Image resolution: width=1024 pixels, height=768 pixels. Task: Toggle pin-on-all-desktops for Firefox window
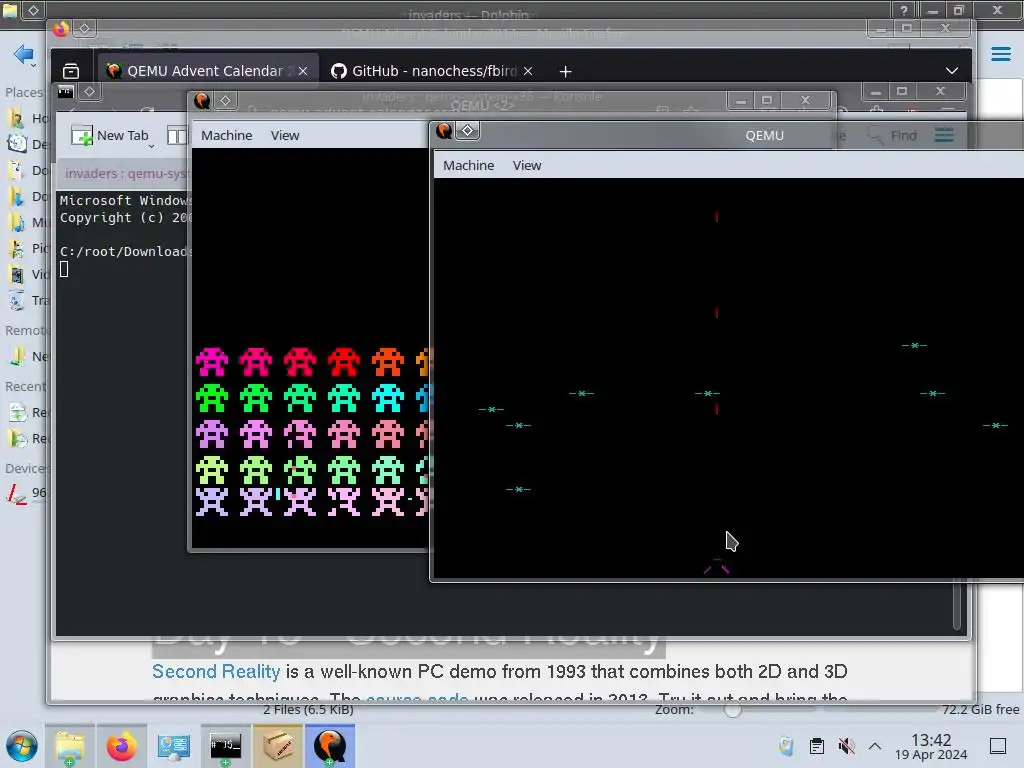[84, 28]
